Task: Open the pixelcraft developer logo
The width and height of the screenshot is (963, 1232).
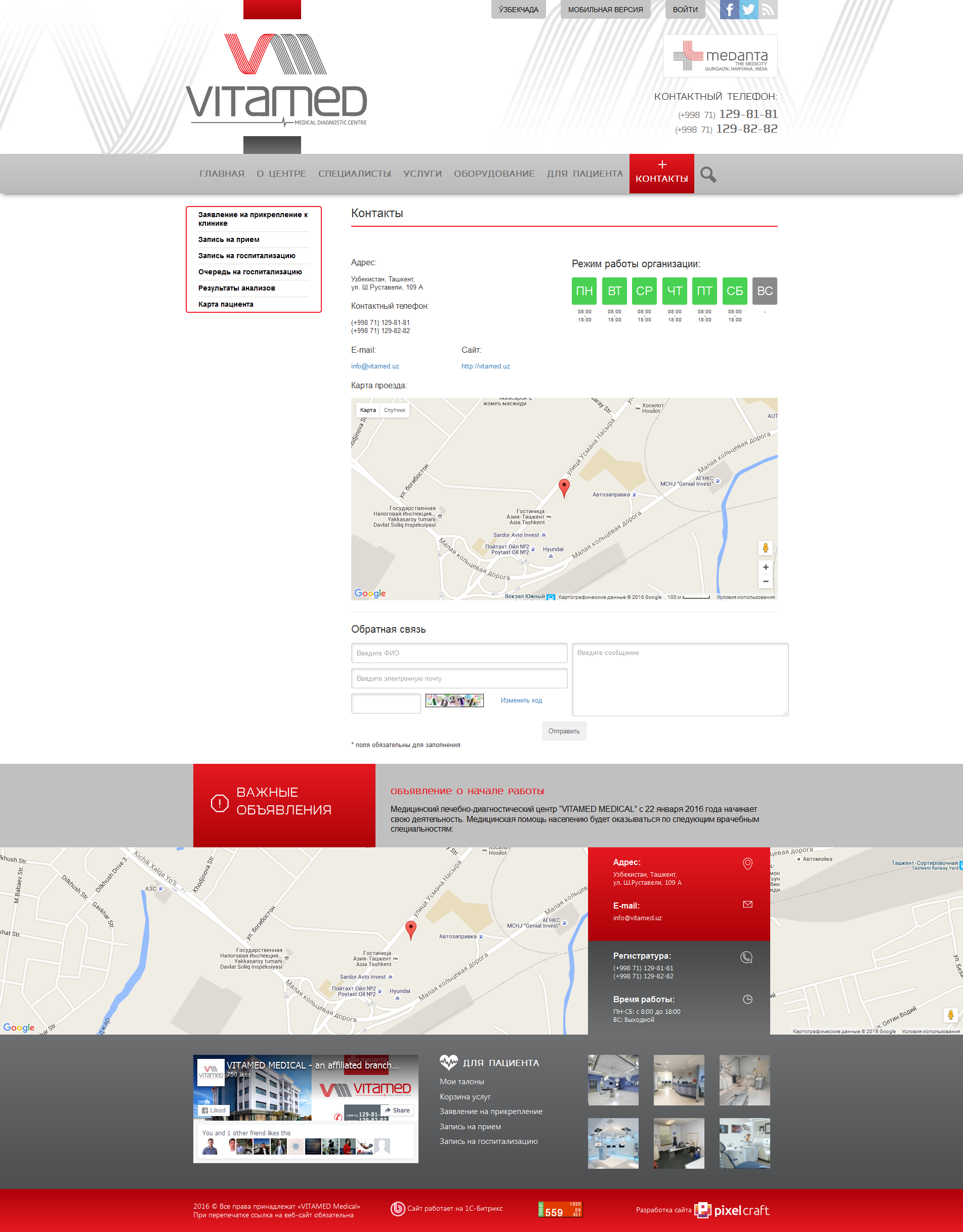Action: tap(731, 1209)
